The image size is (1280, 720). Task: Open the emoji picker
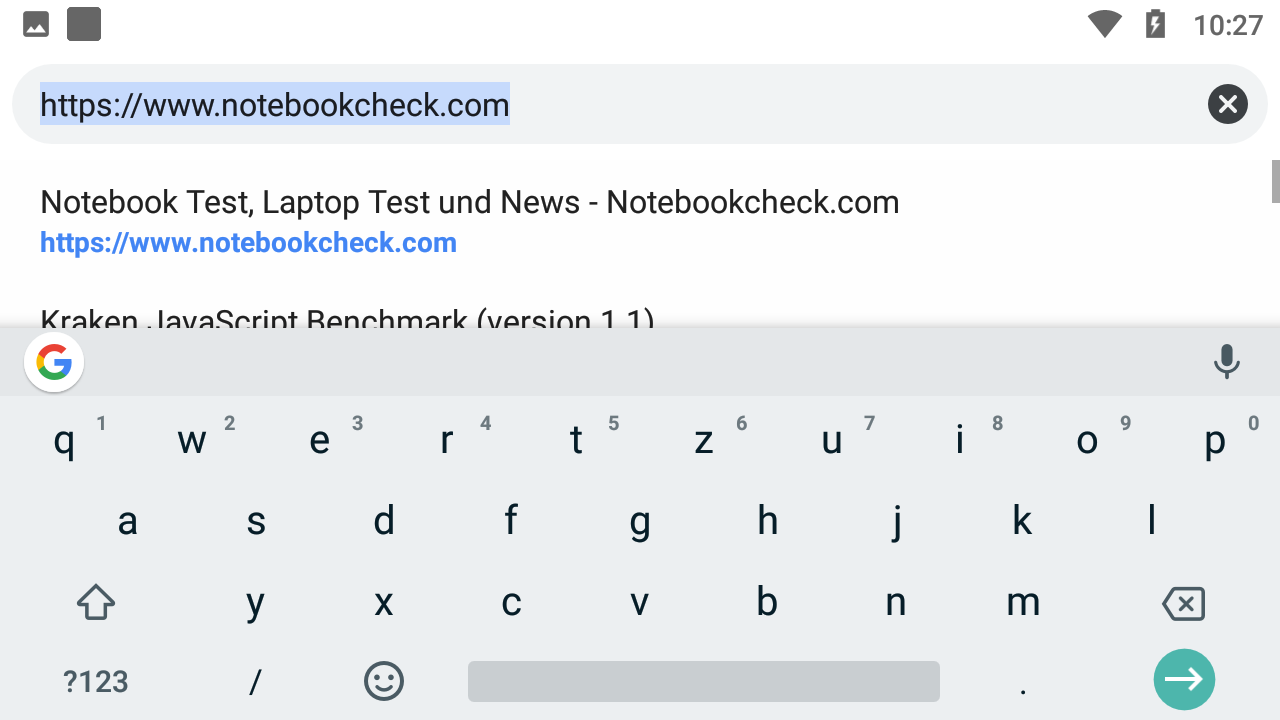pyautogui.click(x=383, y=681)
